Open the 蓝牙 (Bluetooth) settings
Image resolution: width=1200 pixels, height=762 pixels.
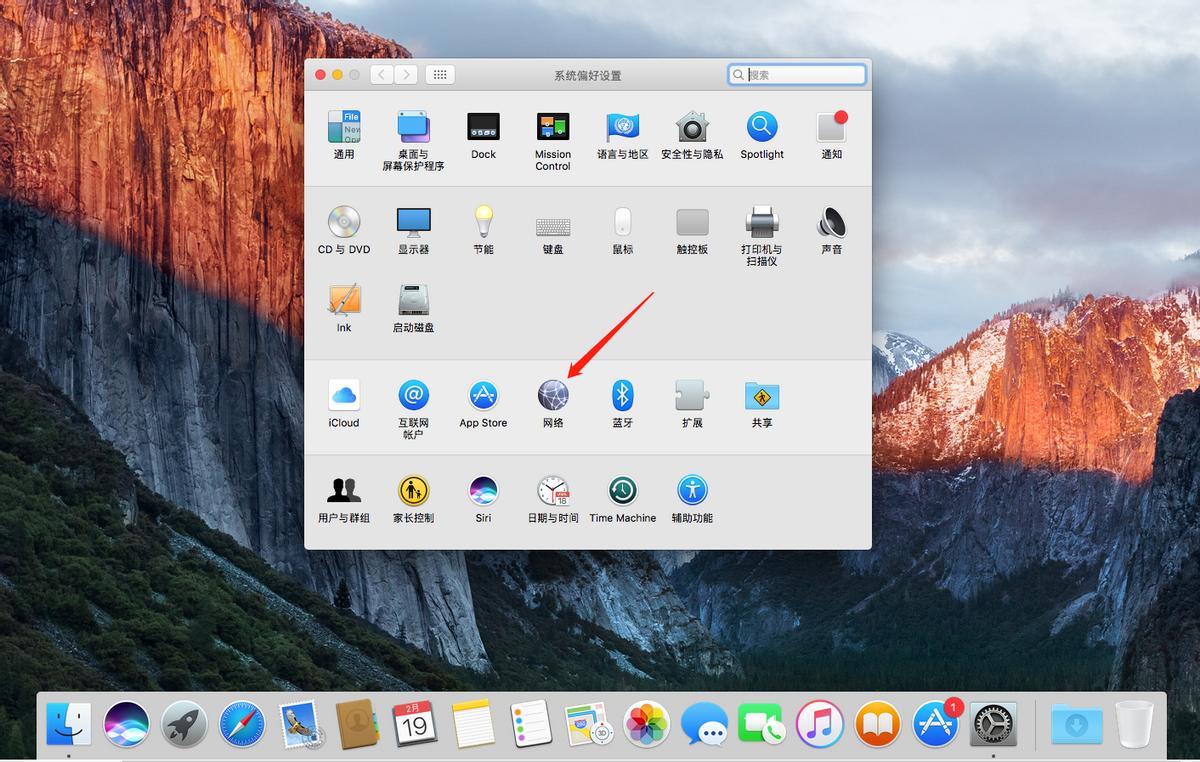coord(622,396)
